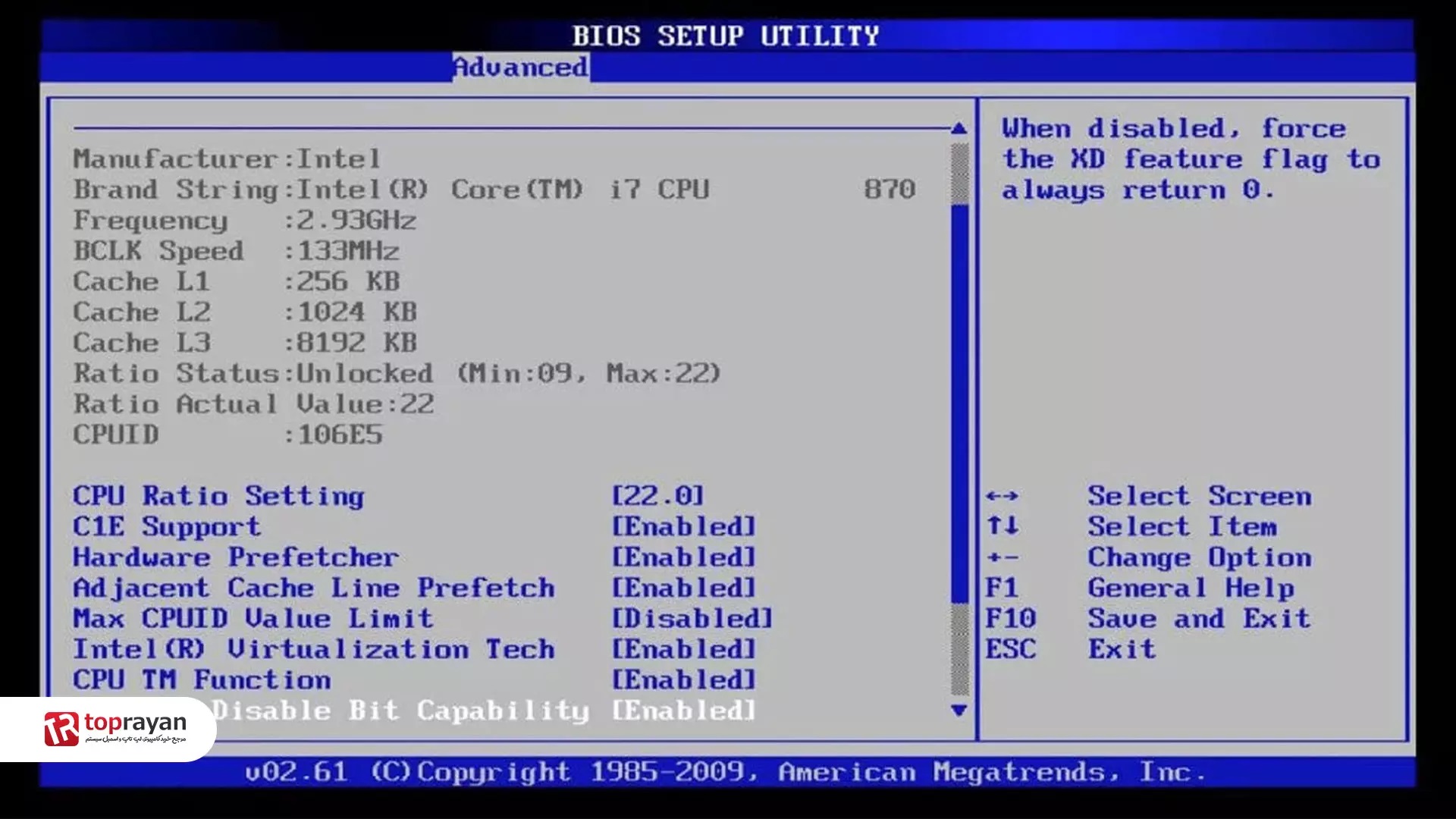Toggle Hardware Prefetcher [Enabled] value

[x=684, y=557]
